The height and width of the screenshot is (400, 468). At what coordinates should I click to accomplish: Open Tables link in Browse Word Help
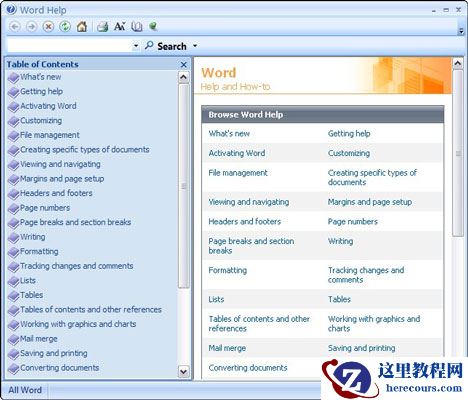point(339,299)
